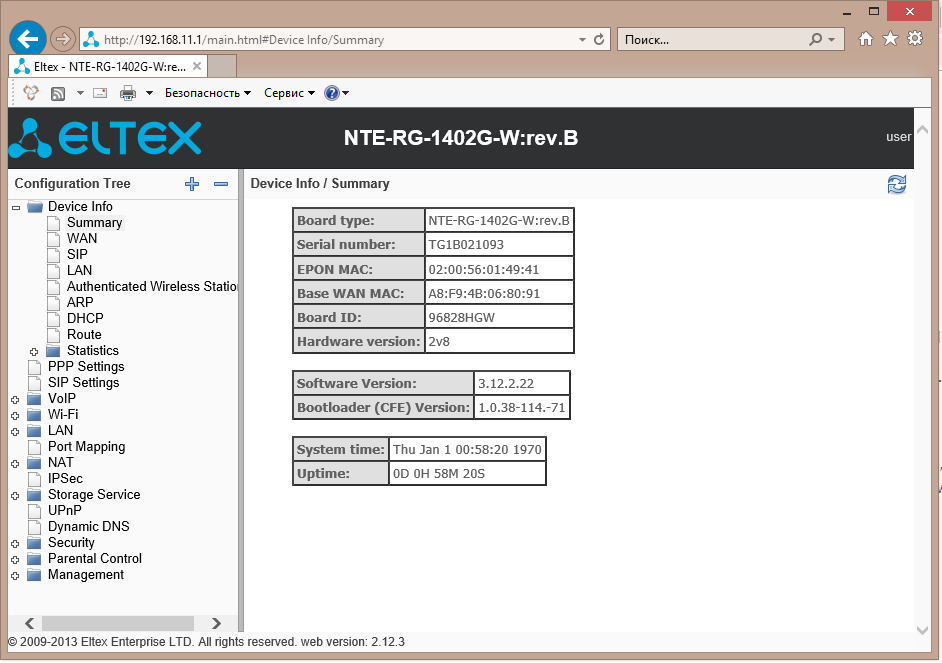Close the Eltex NTE-RG-1402G-W tab
The width and height of the screenshot is (942, 663).
coord(196,66)
